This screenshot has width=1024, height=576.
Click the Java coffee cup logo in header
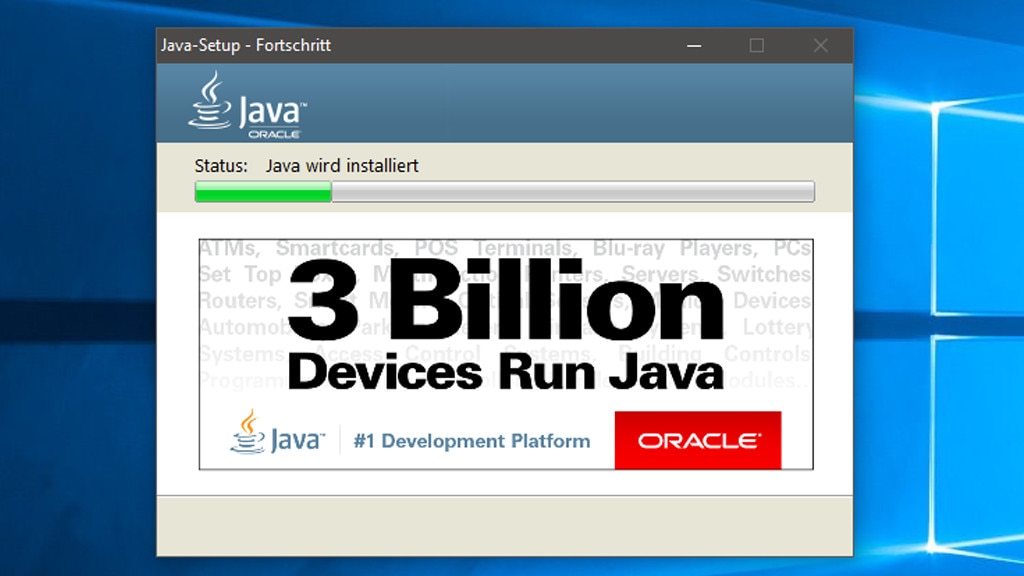coord(211,102)
